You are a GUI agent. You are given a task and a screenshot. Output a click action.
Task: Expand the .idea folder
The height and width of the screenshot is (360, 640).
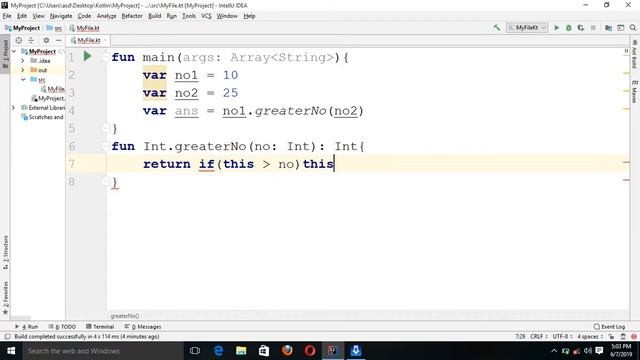tap(23, 61)
